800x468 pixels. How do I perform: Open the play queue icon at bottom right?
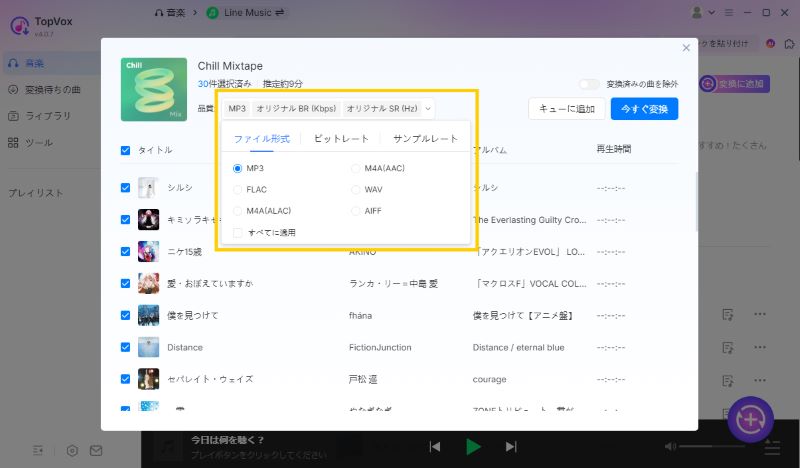pyautogui.click(x=772, y=448)
